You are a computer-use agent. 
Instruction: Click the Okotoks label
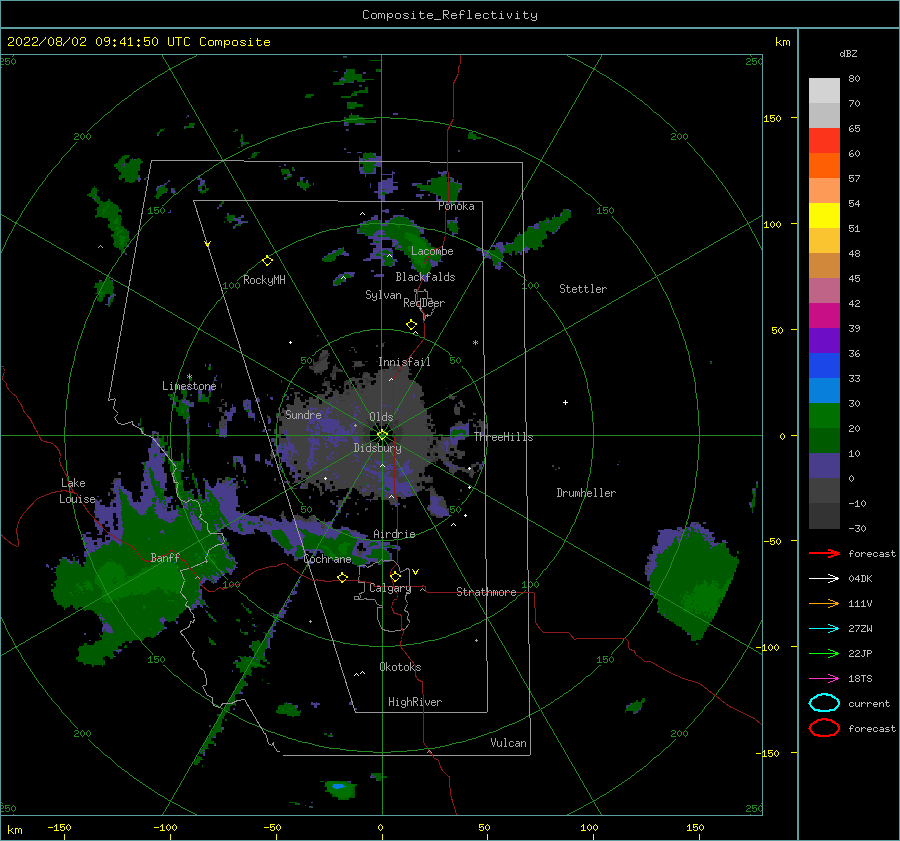[400, 667]
